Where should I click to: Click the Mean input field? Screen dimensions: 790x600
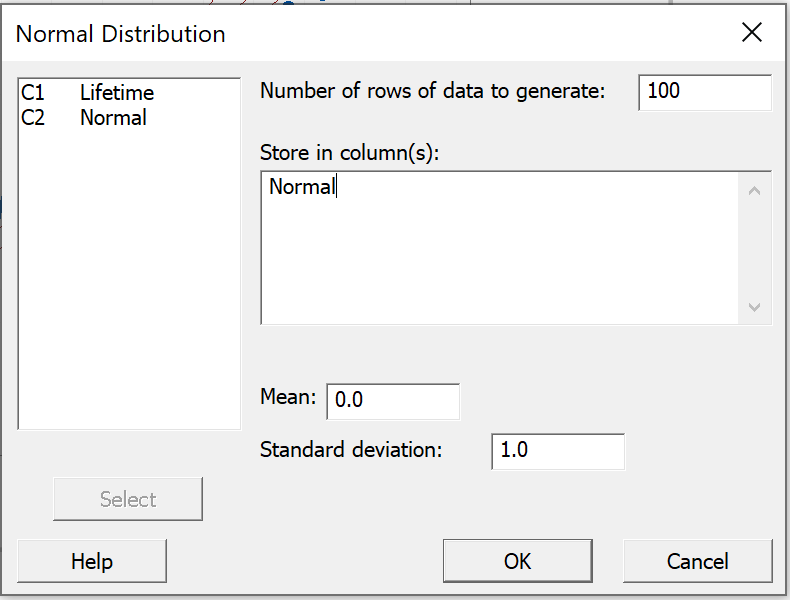point(393,401)
